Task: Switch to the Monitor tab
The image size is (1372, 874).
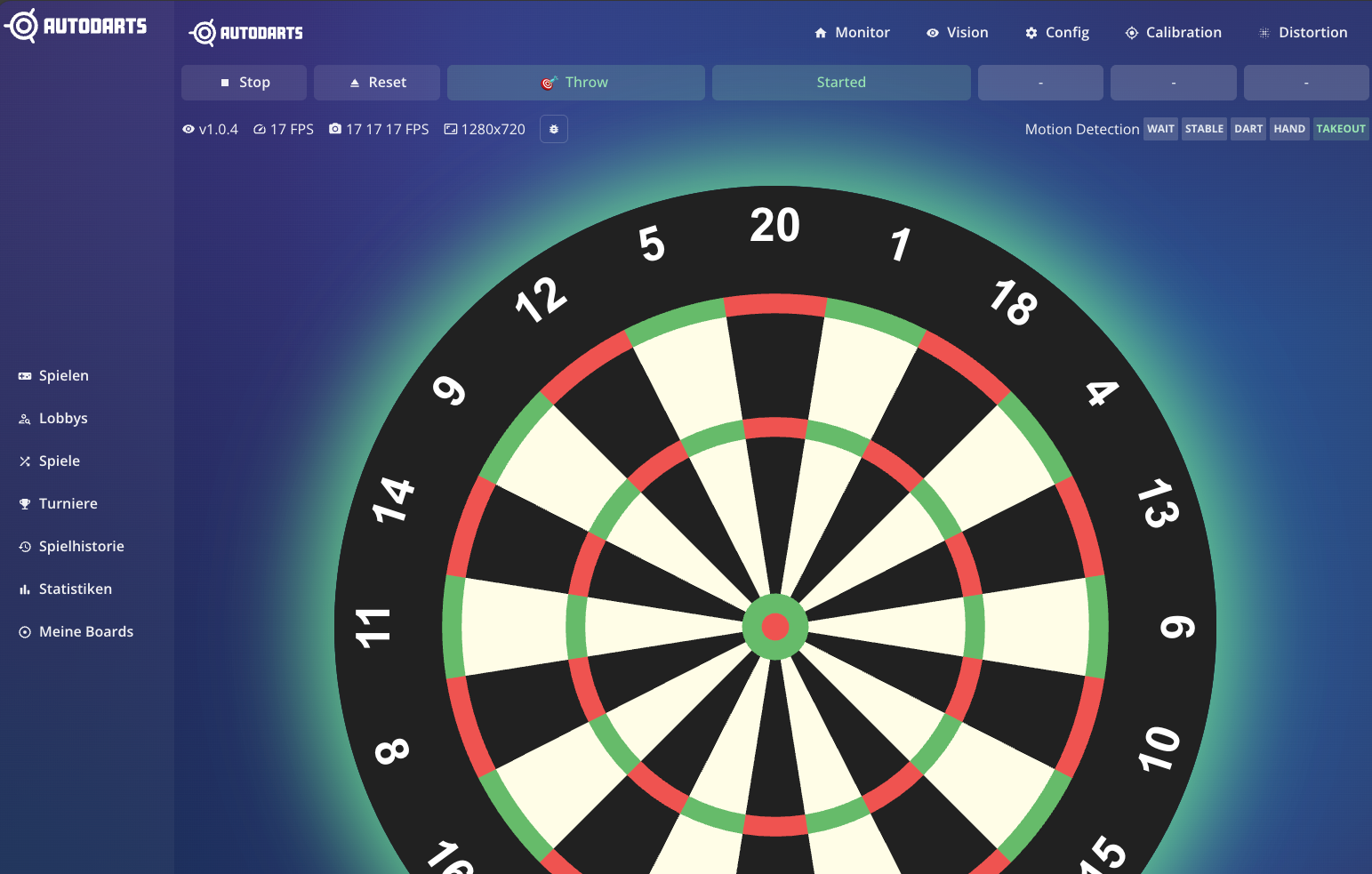Action: [x=852, y=33]
